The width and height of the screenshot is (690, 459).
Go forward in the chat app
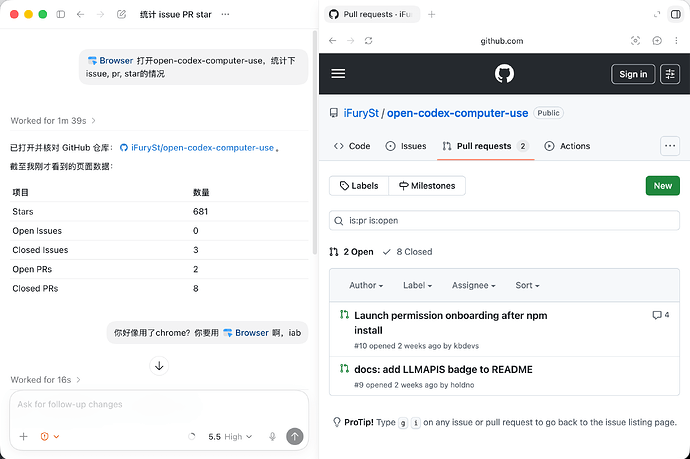[x=101, y=15]
